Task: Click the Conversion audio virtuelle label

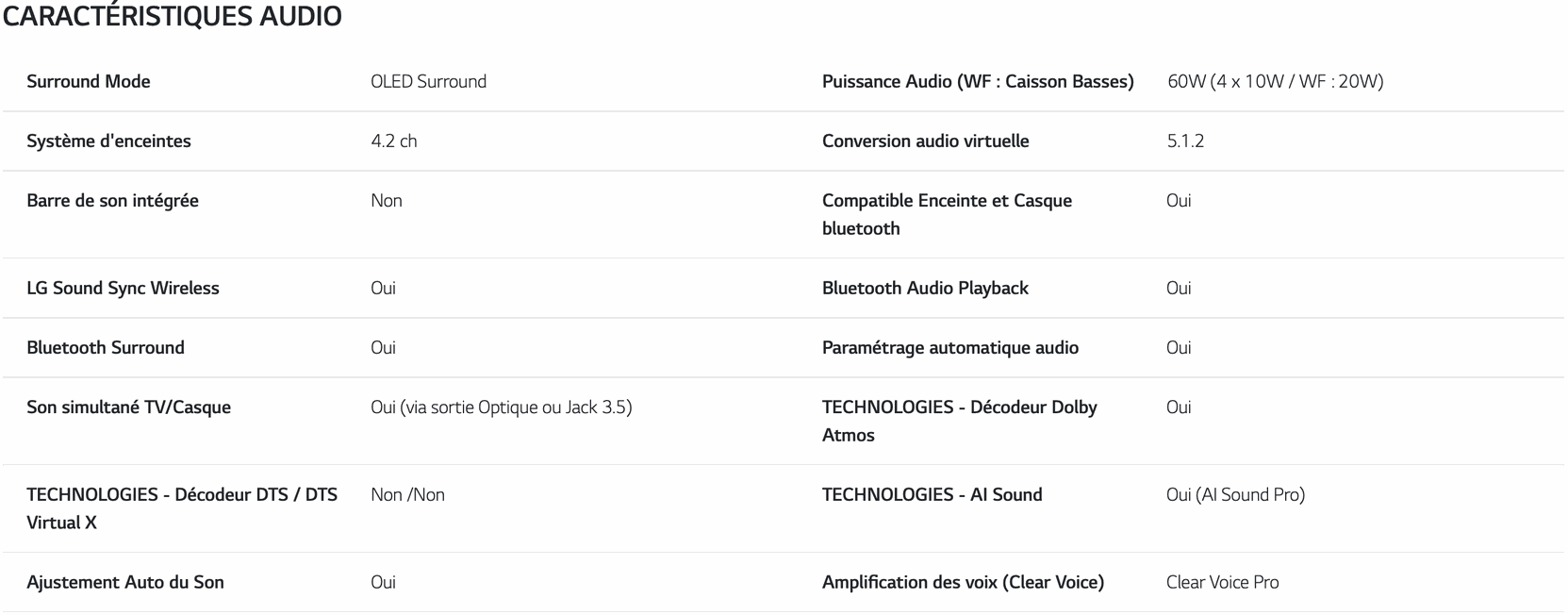Action: tap(925, 141)
